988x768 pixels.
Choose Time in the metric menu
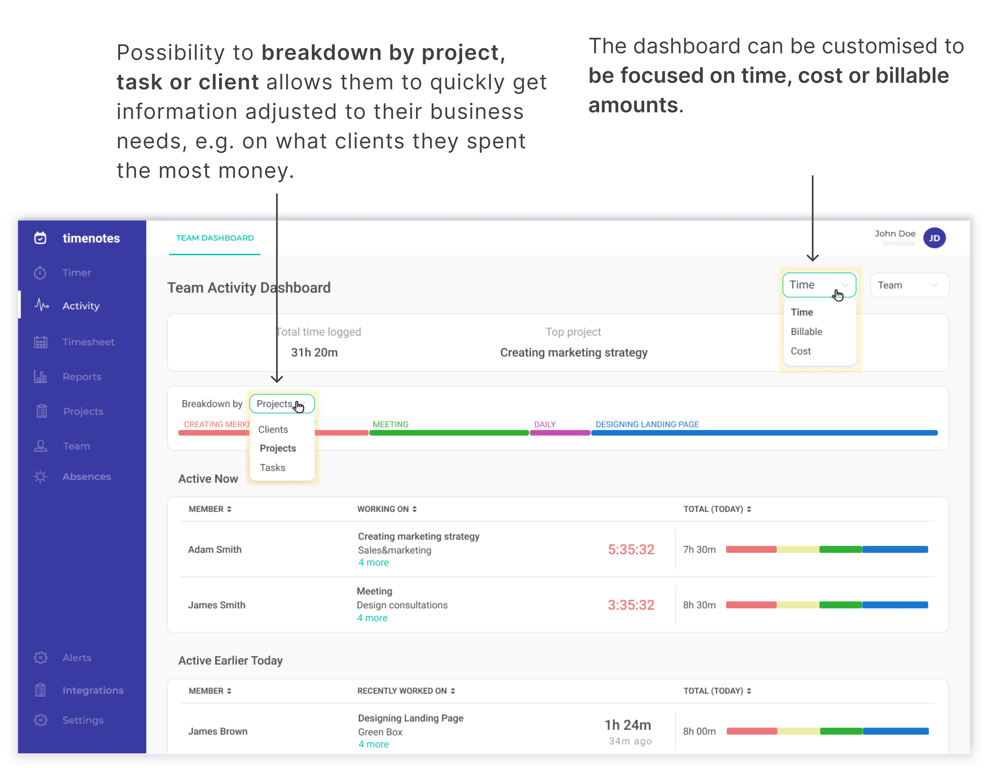point(802,312)
